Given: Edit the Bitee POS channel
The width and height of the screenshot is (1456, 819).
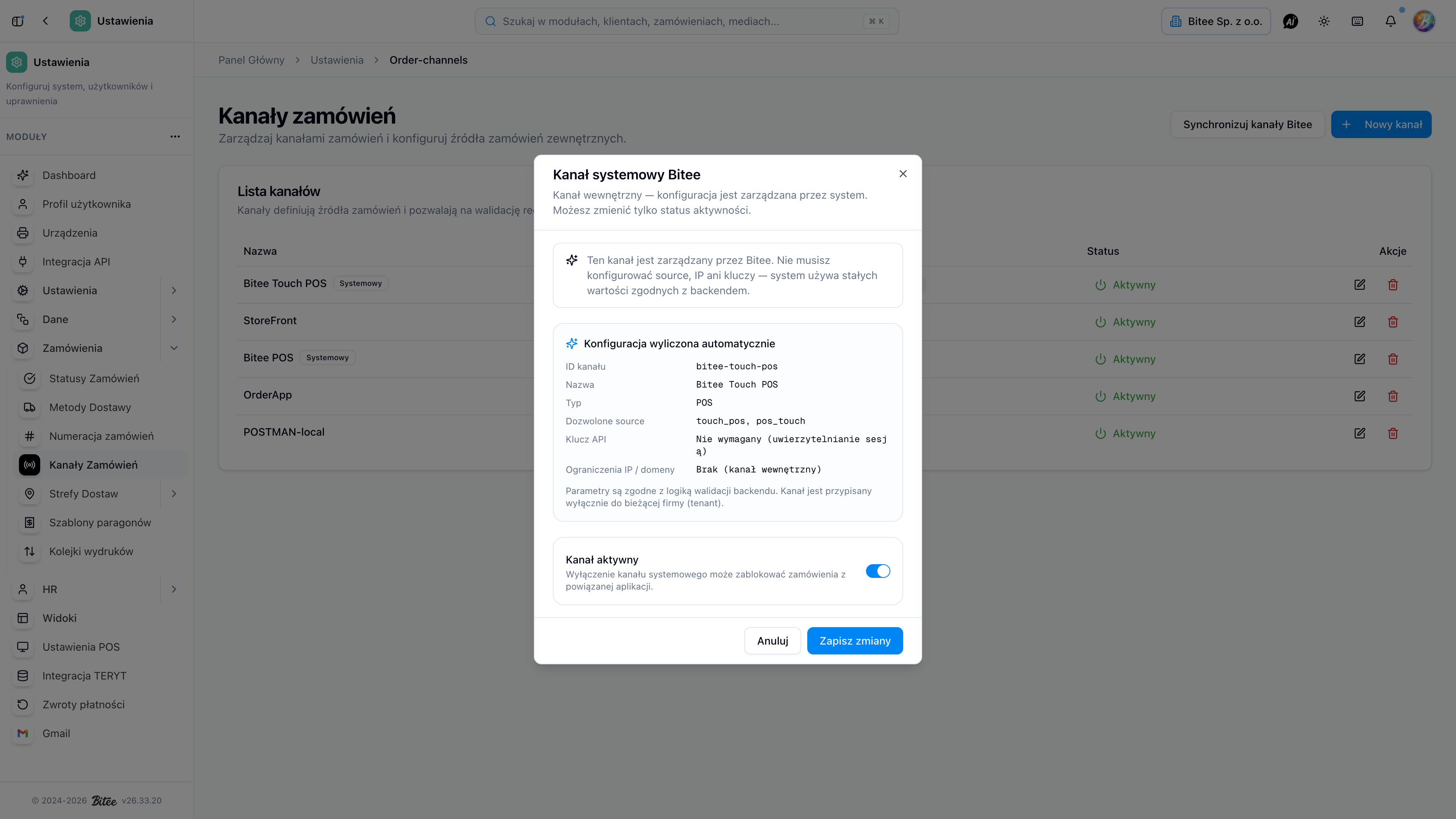Looking at the screenshot, I should click(1359, 359).
